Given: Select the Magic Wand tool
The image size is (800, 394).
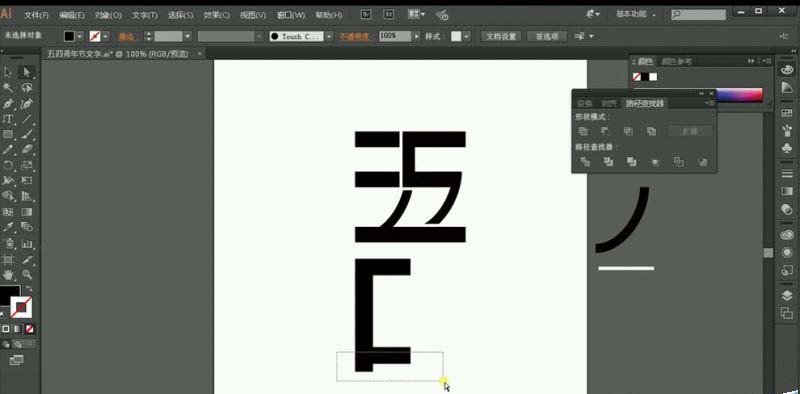Looking at the screenshot, I should (x=8, y=88).
